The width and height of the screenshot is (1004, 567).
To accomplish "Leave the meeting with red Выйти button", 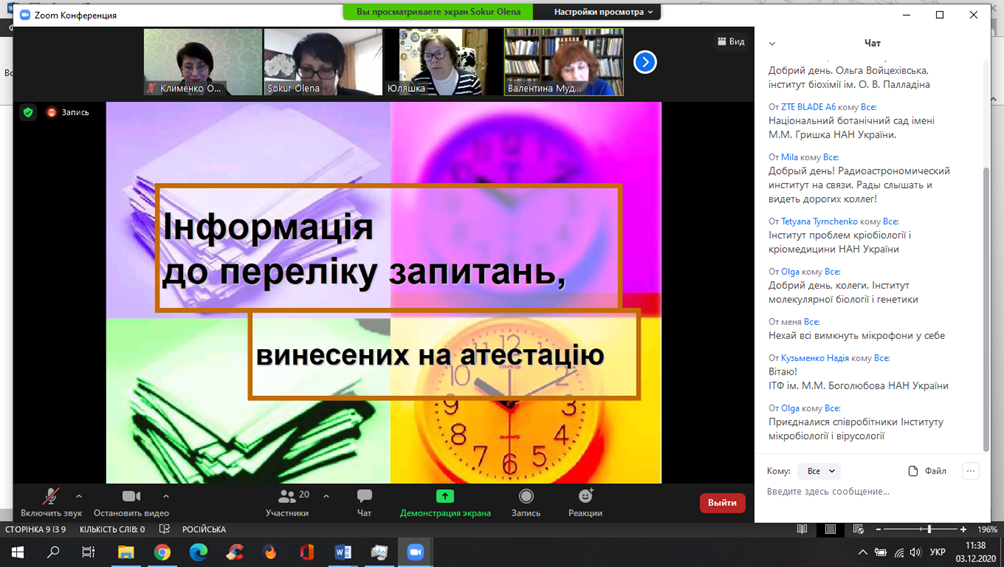I will [722, 503].
